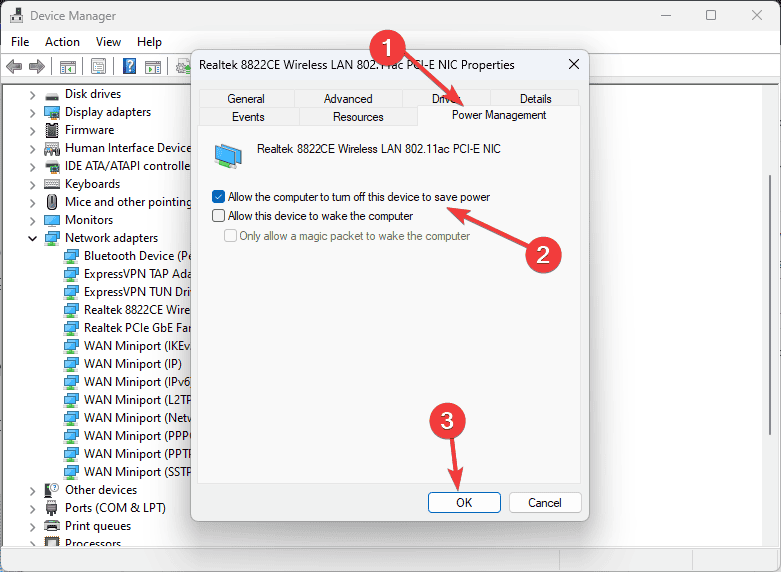The image size is (781, 572).
Task: Select WAN Miniport (PPTP) tree item
Action: (x=137, y=453)
